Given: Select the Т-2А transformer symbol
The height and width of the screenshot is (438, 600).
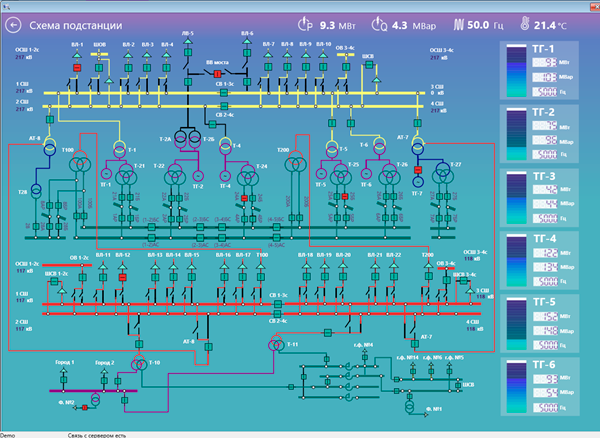Looking at the screenshot, I should click(182, 136).
